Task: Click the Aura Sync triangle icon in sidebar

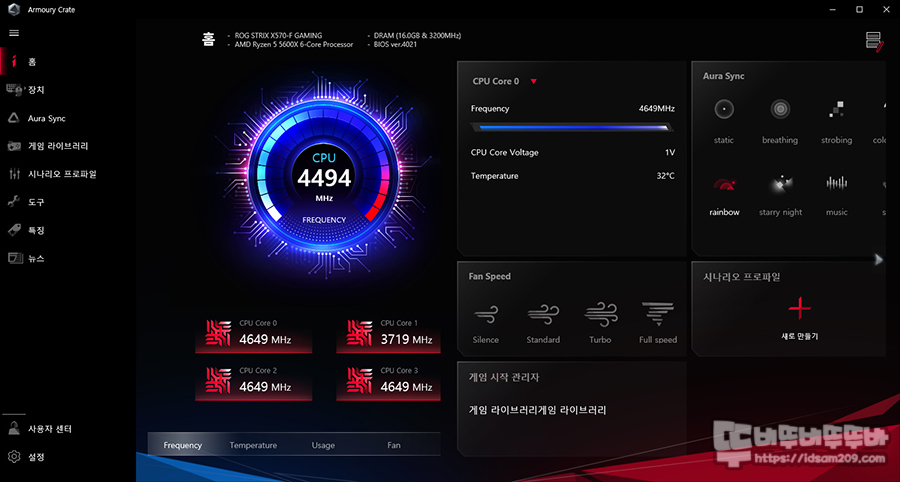Action: [14, 118]
